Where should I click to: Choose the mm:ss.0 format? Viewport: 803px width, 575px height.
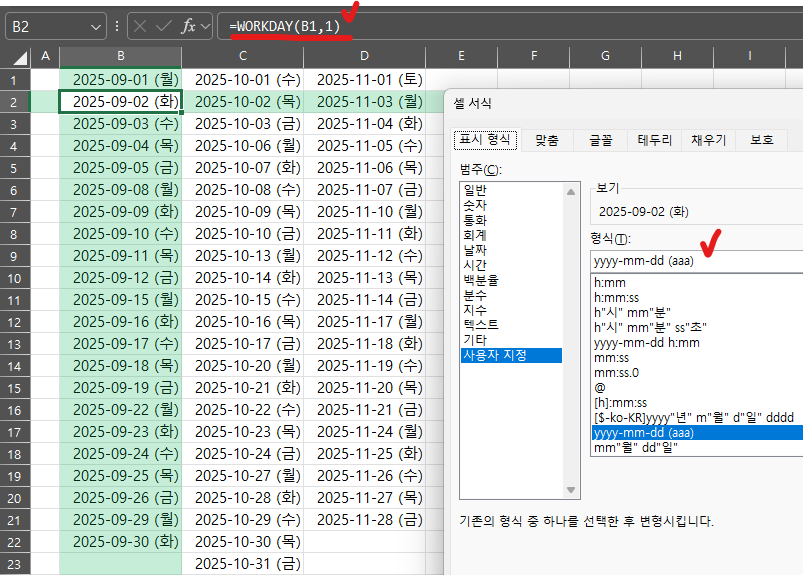pos(697,373)
